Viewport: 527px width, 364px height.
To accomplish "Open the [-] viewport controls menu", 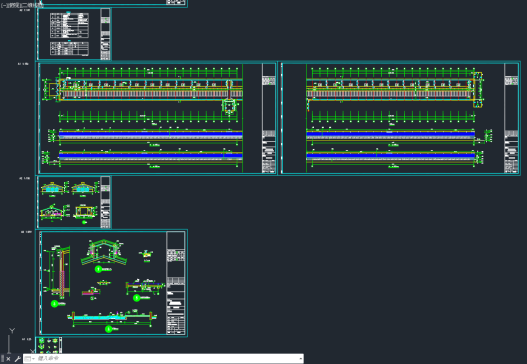I will [3, 5].
